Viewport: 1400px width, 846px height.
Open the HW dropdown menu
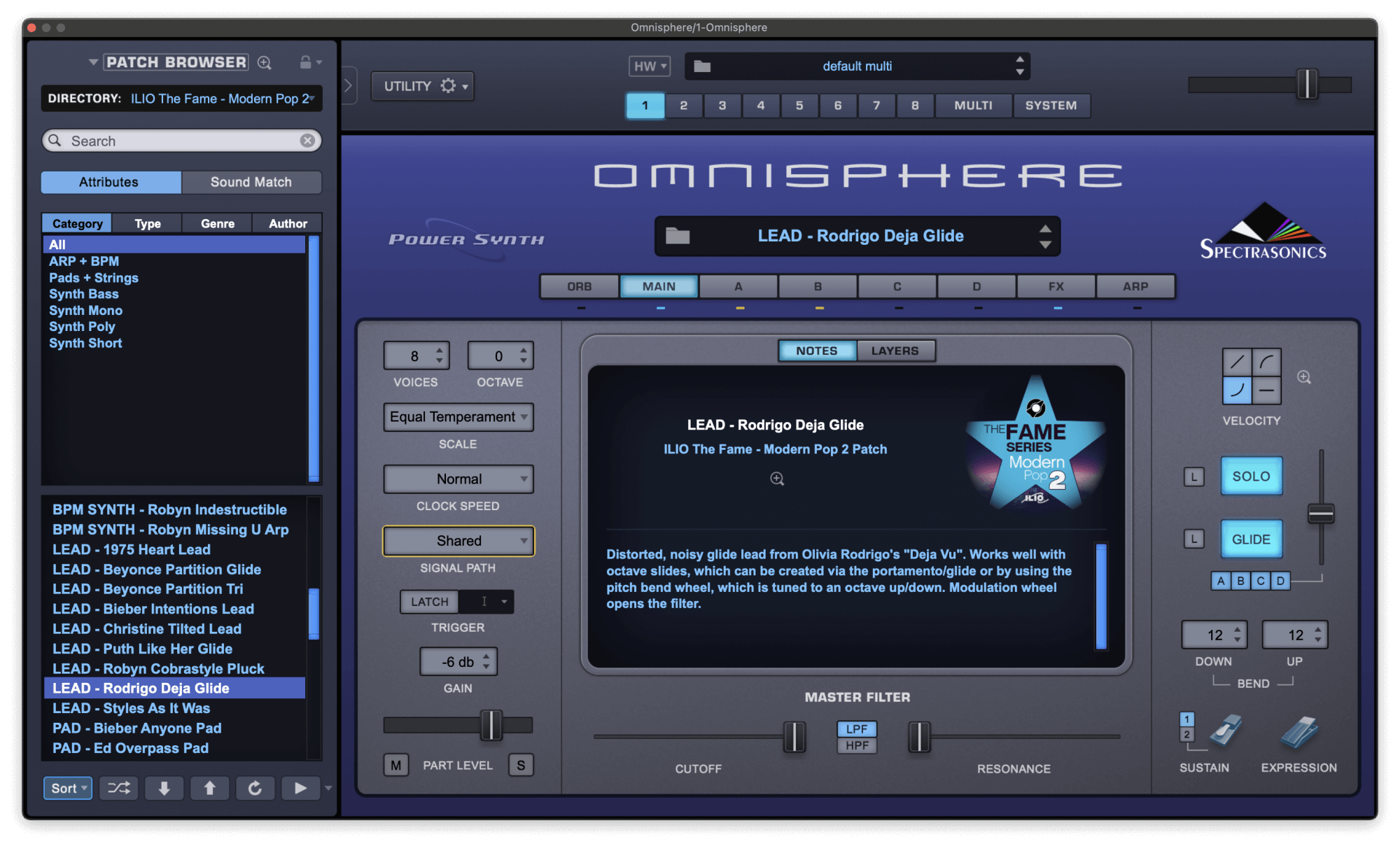coord(650,66)
